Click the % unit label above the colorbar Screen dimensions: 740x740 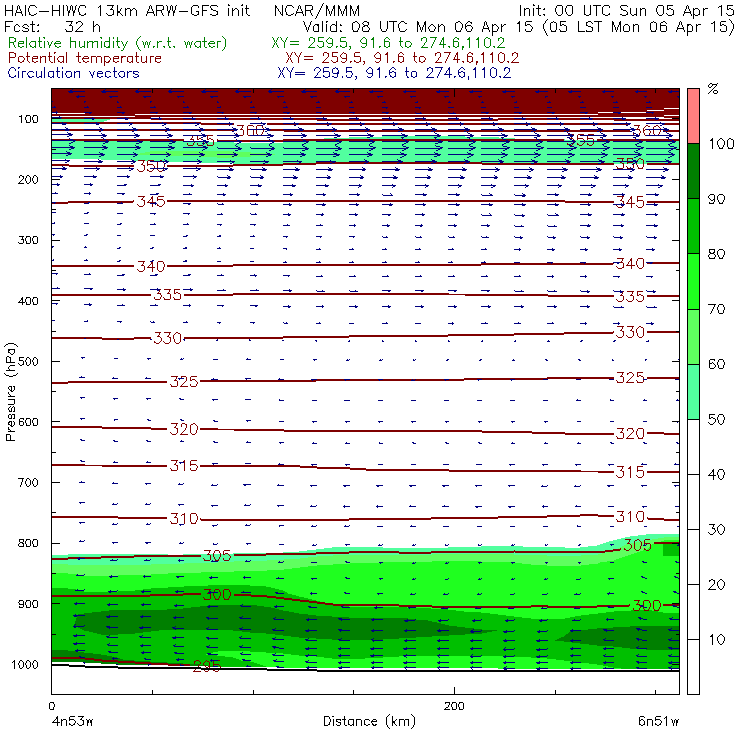(713, 89)
